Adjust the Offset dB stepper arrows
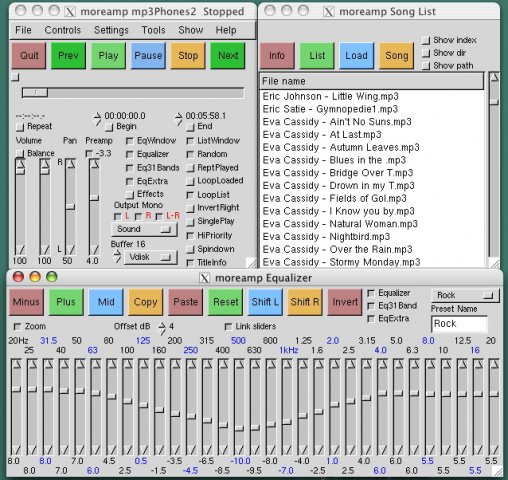508x480 pixels. [x=162, y=328]
